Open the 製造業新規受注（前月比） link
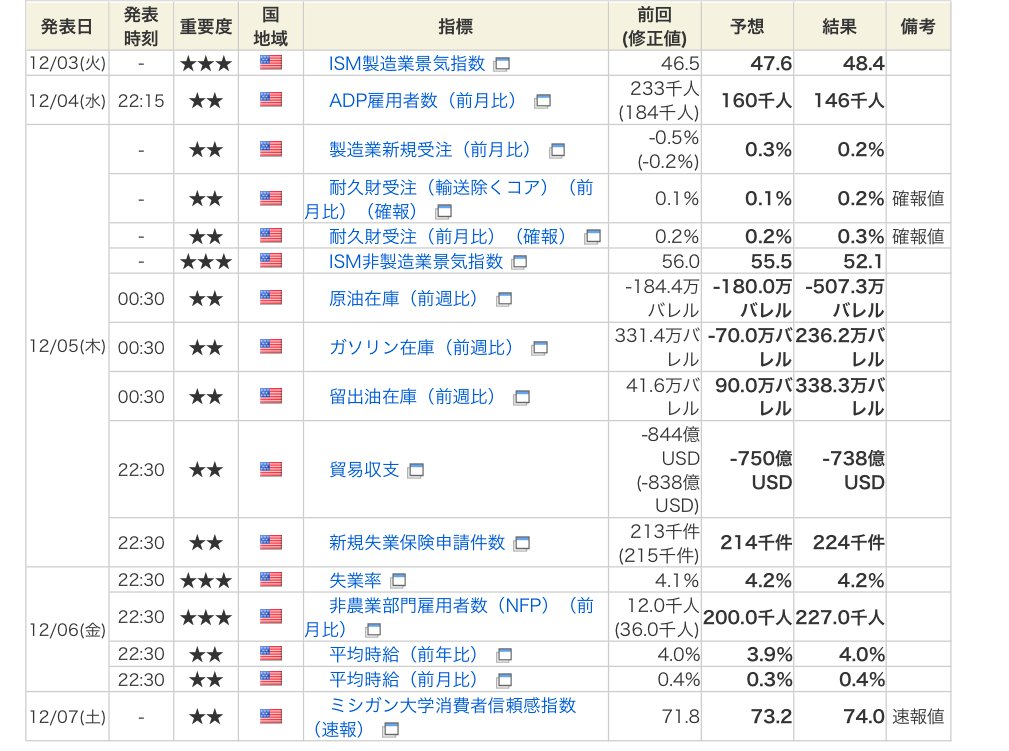 tap(430, 150)
